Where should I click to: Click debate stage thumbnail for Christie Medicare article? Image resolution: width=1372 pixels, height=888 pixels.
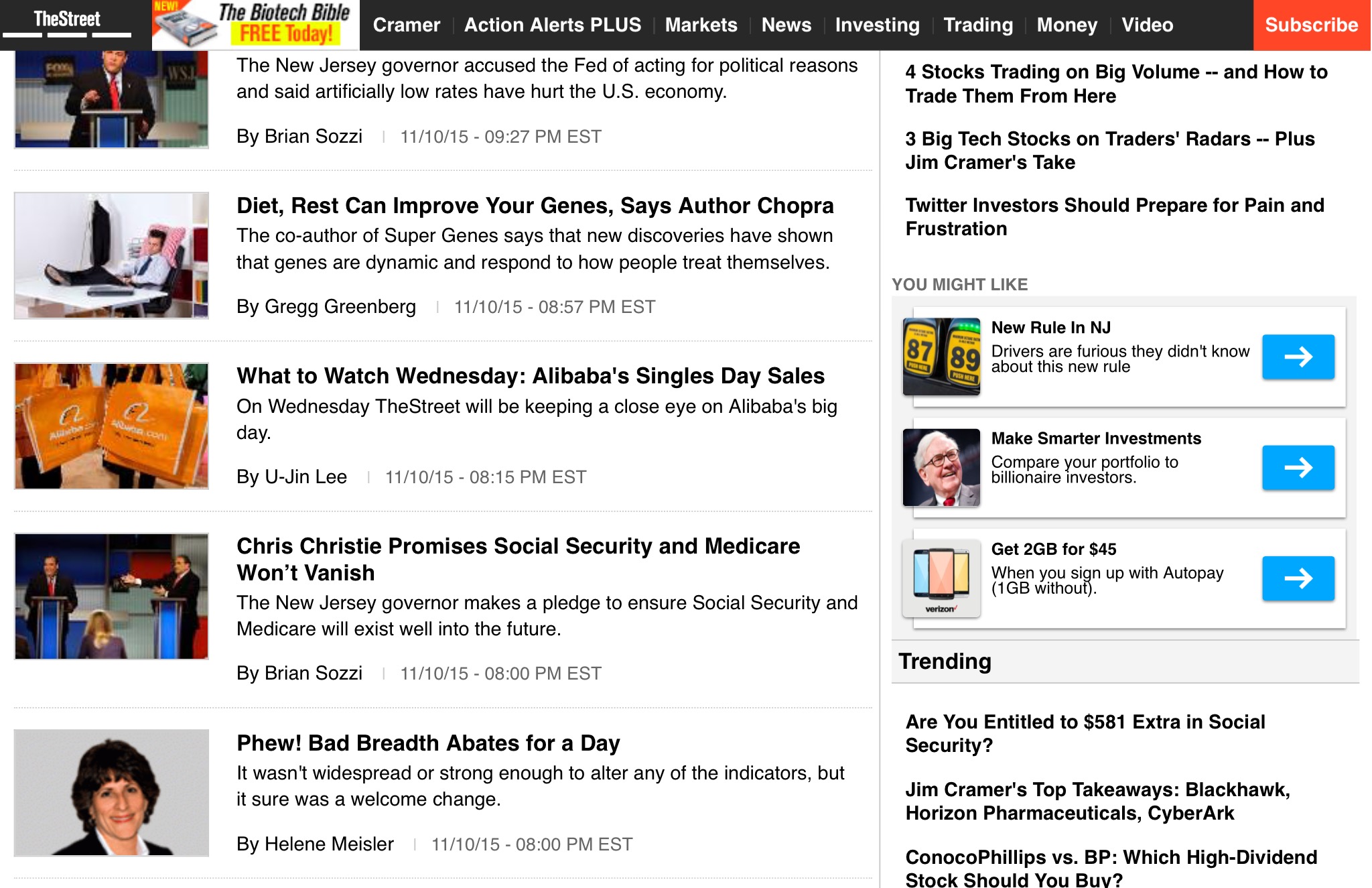[111, 596]
